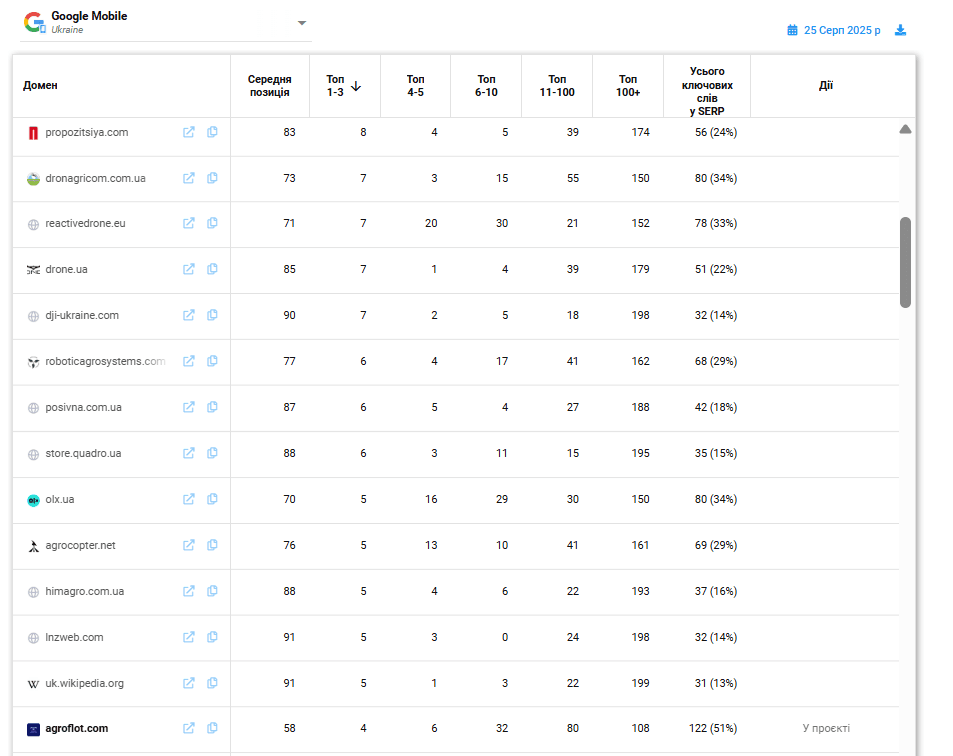Sort by Топ 1-3 column arrow
This screenshot has height=756, width=953.
(356, 86)
